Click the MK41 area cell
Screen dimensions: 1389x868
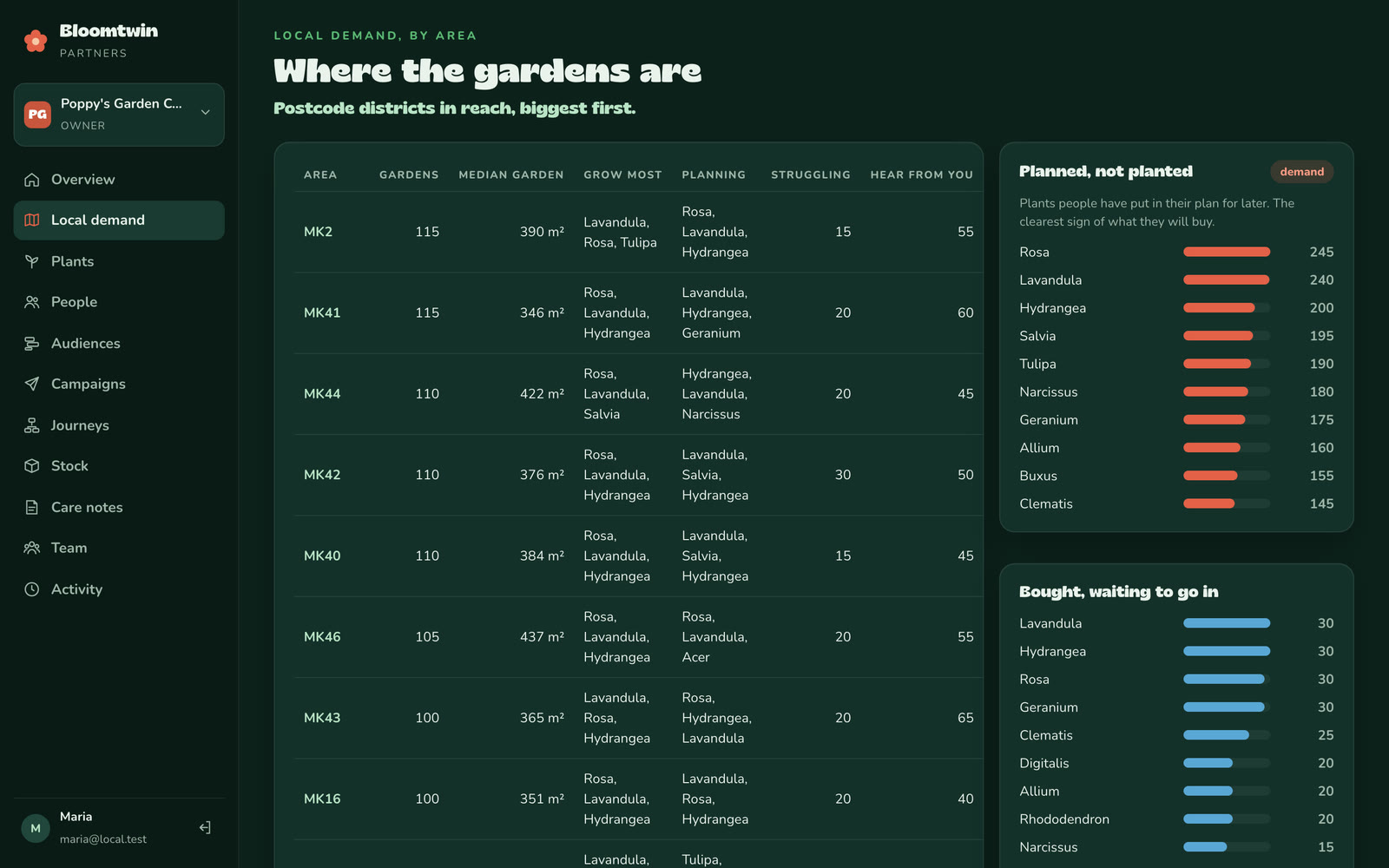point(322,312)
